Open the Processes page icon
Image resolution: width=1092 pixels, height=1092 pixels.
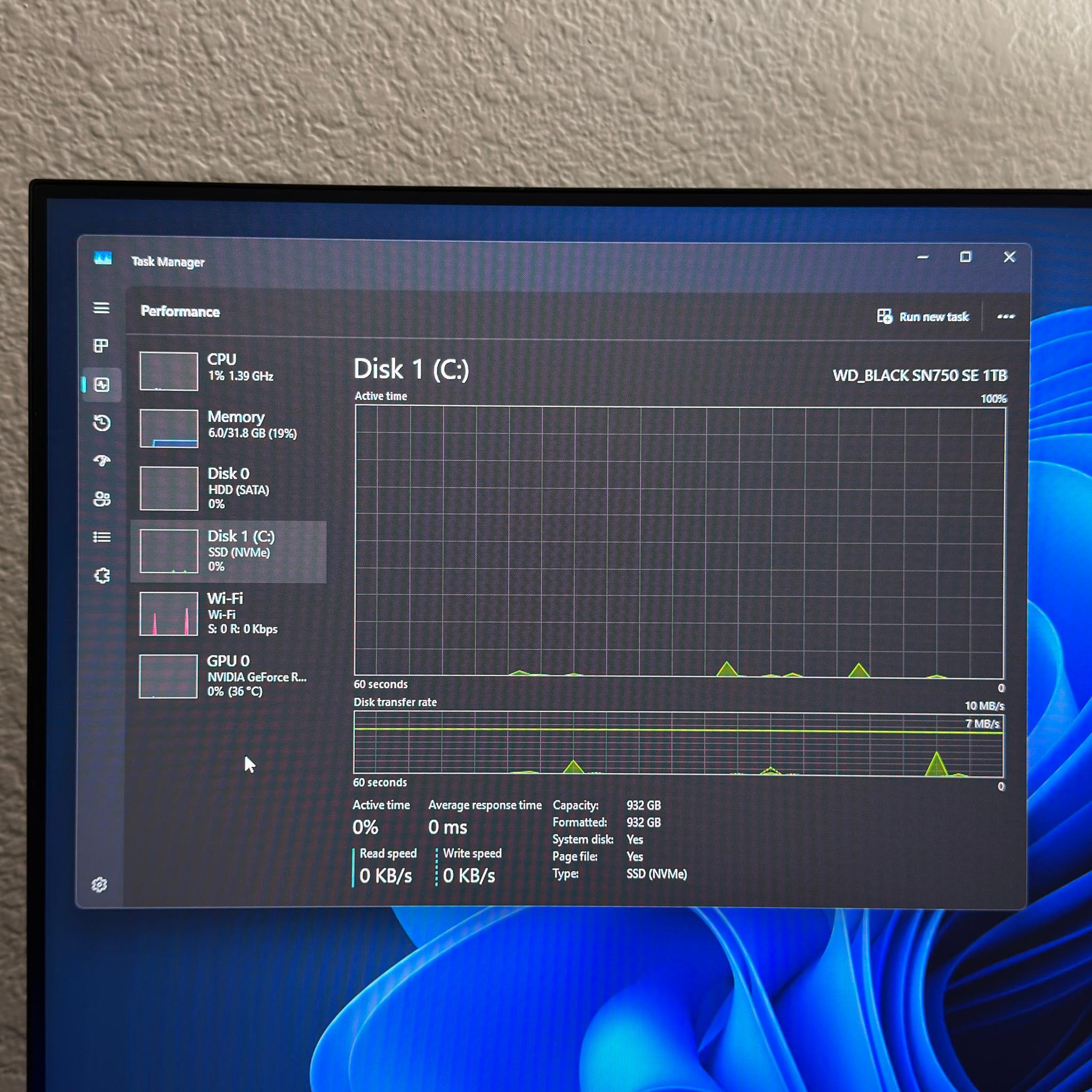[x=101, y=346]
